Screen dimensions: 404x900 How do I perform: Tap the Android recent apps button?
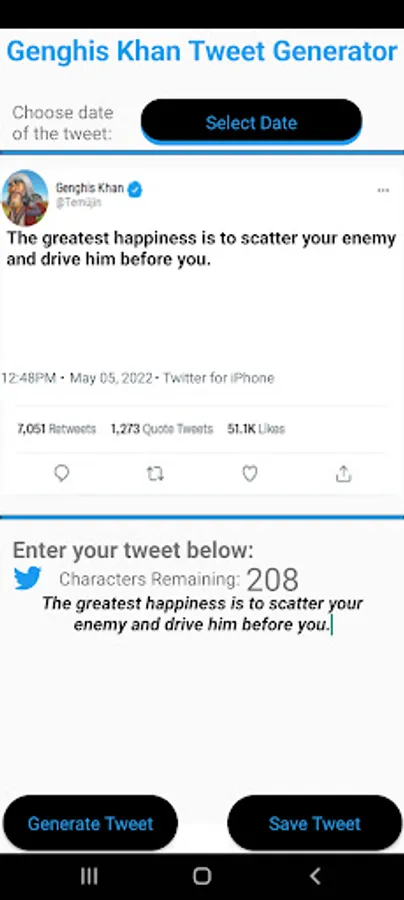click(89, 876)
